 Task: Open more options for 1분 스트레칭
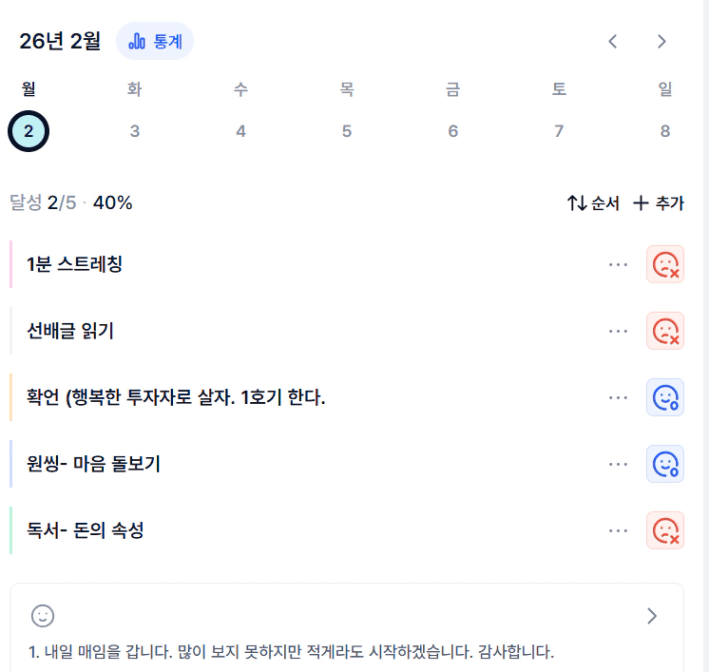coord(619,265)
